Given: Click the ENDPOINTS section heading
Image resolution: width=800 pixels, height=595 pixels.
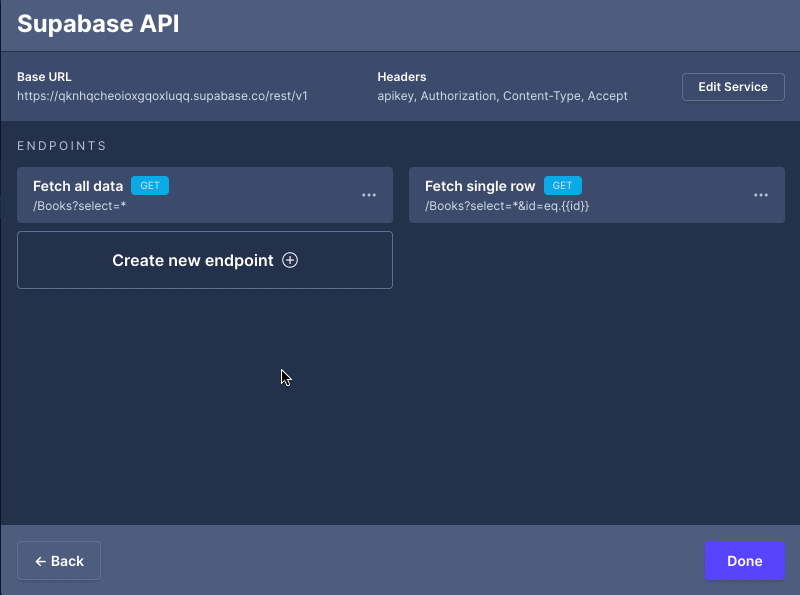Looking at the screenshot, I should click(62, 146).
